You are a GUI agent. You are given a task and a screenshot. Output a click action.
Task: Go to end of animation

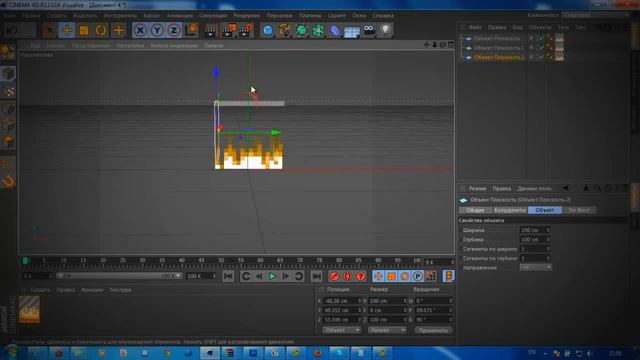(x=316, y=276)
